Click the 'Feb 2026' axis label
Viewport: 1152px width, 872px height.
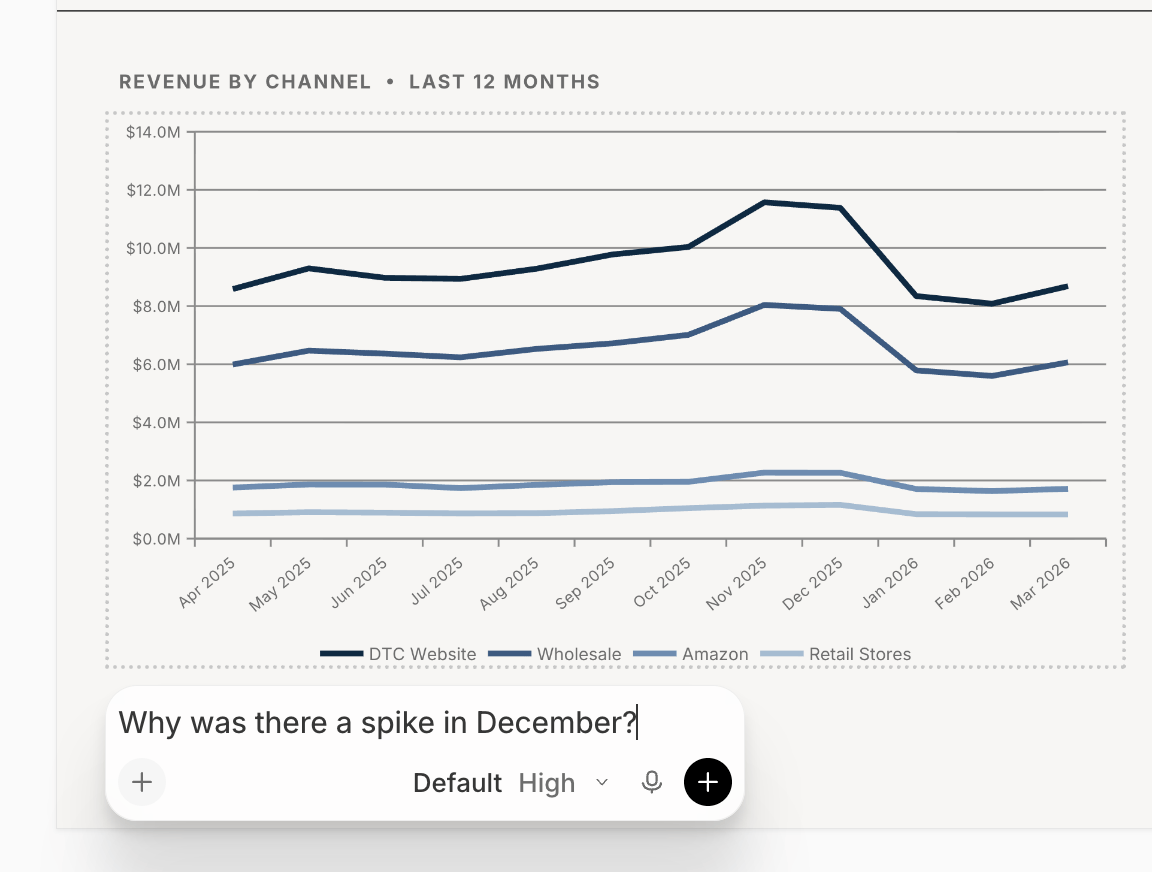tap(964, 584)
